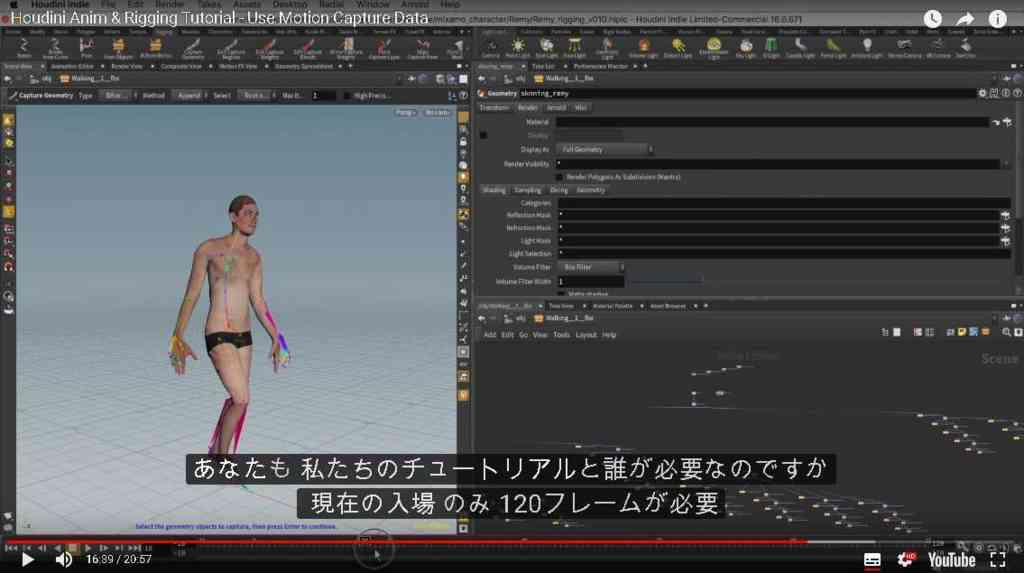
Task: Select the Sky Light shelf tool
Action: pyautogui.click(x=746, y=47)
